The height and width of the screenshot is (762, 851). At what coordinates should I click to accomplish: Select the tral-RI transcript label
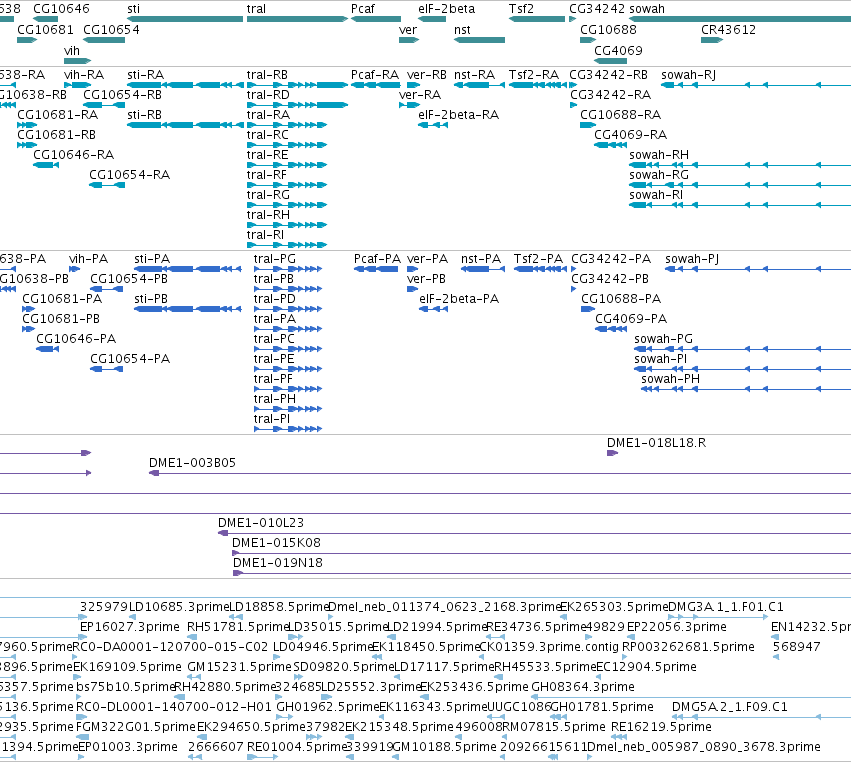[265, 235]
